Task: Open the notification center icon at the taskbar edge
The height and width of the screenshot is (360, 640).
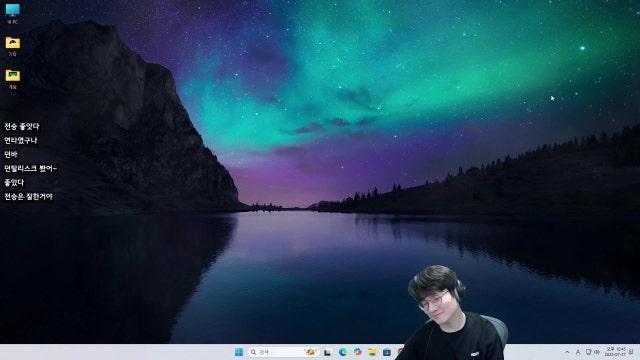Action: 631,352
